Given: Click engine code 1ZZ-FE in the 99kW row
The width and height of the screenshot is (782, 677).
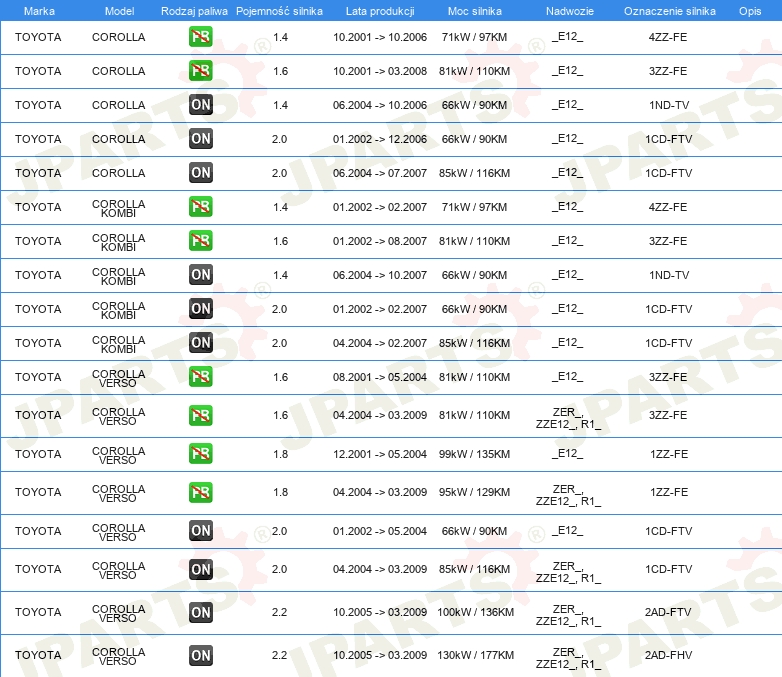Looking at the screenshot, I should pyautogui.click(x=669, y=454).
